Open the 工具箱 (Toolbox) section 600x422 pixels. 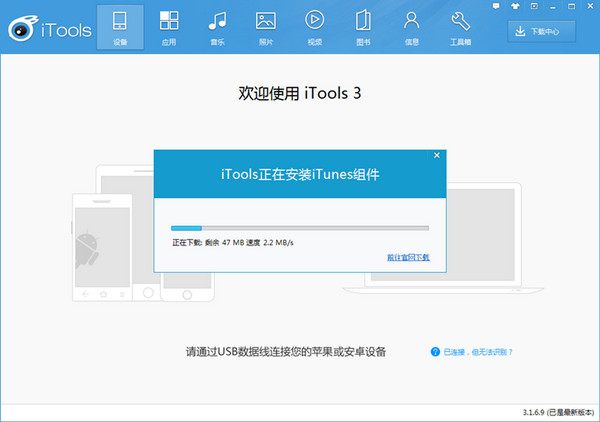point(461,28)
